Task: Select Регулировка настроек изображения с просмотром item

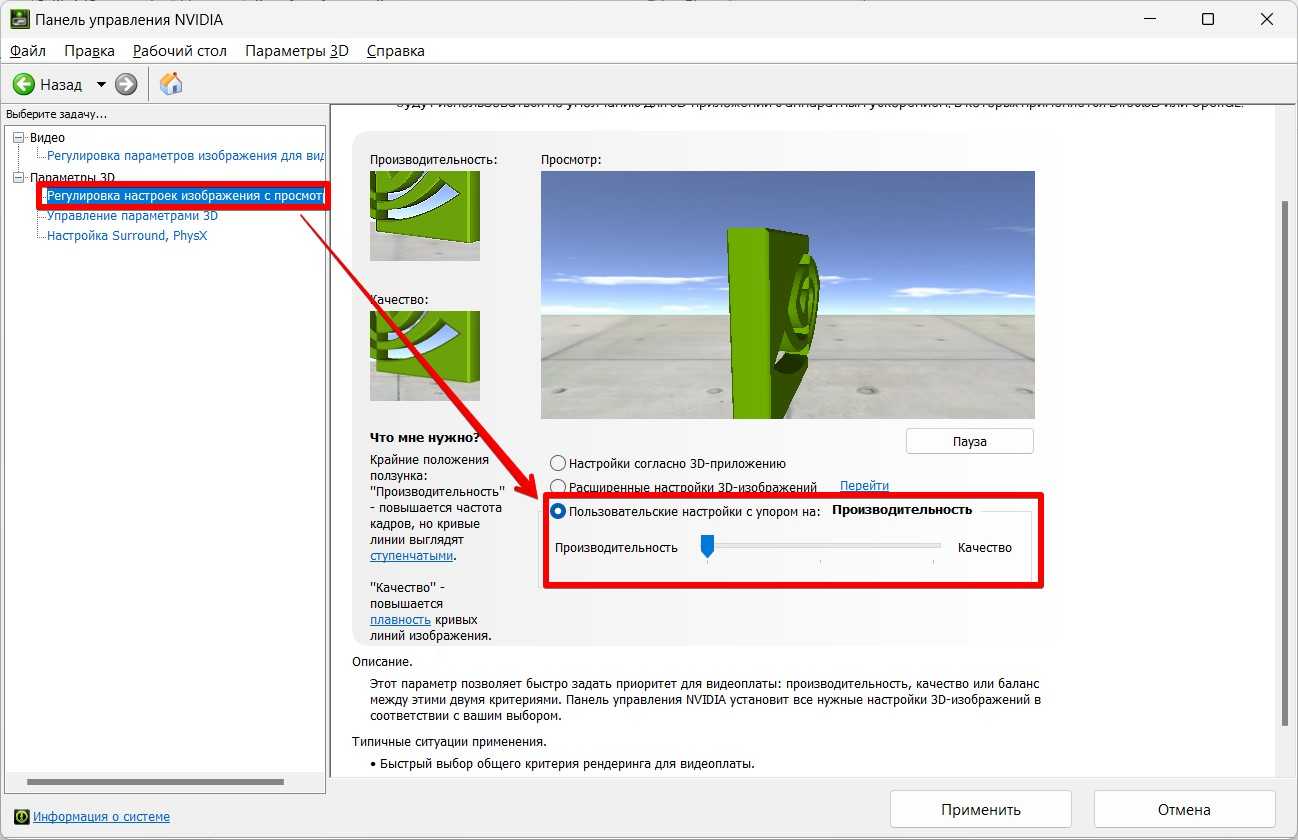Action: [x=184, y=196]
